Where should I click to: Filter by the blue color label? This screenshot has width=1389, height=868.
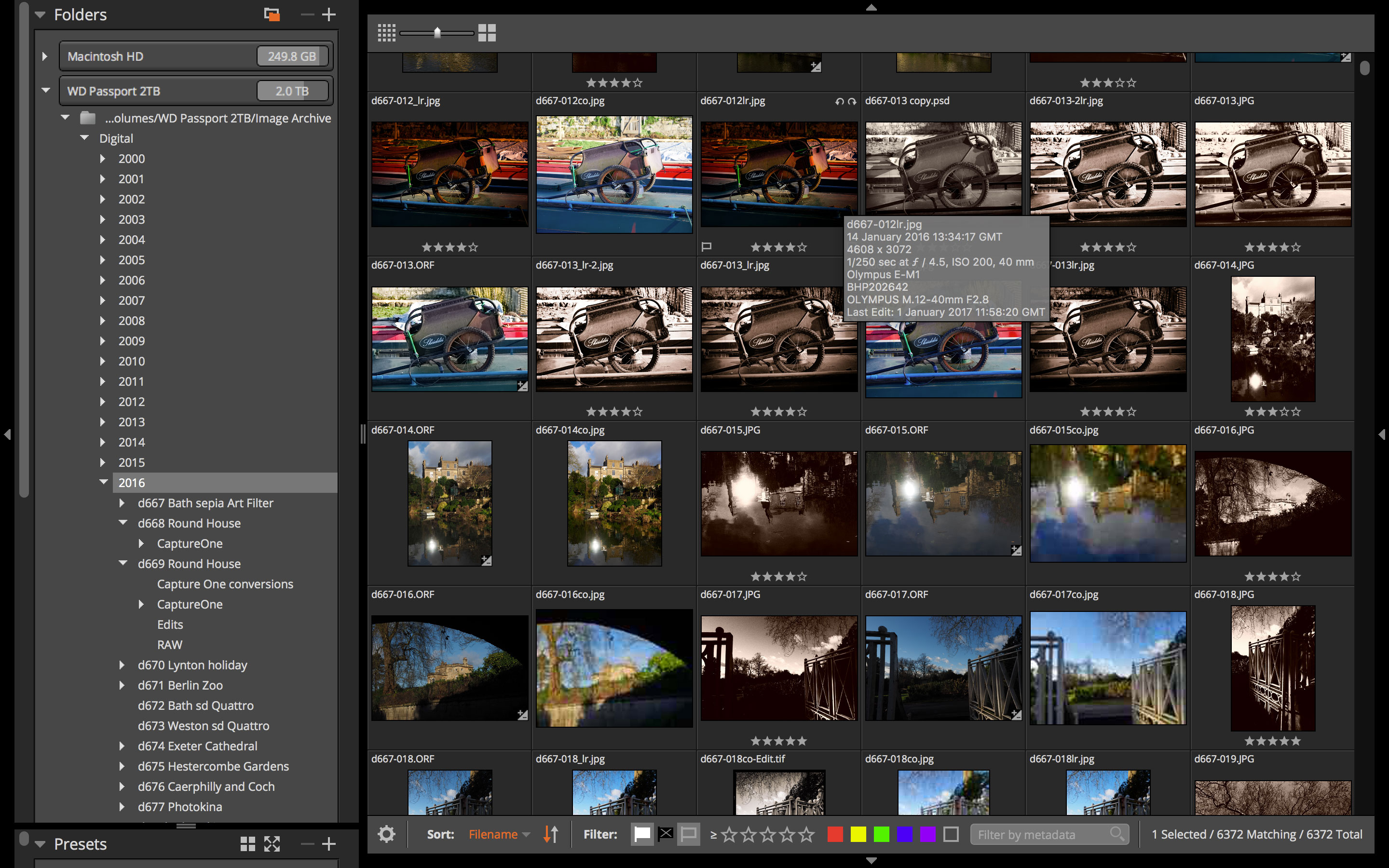point(905,834)
